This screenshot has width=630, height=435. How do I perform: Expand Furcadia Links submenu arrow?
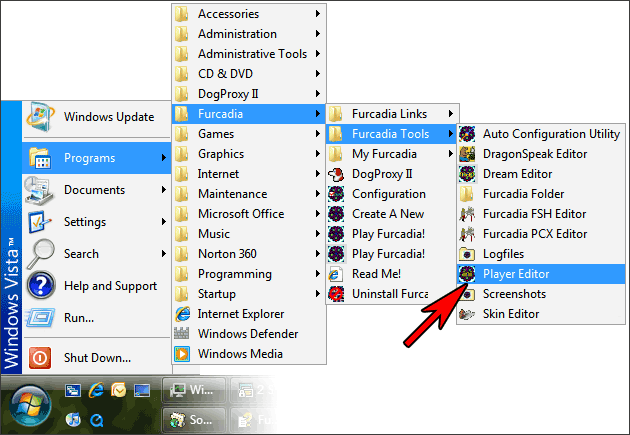(450, 114)
